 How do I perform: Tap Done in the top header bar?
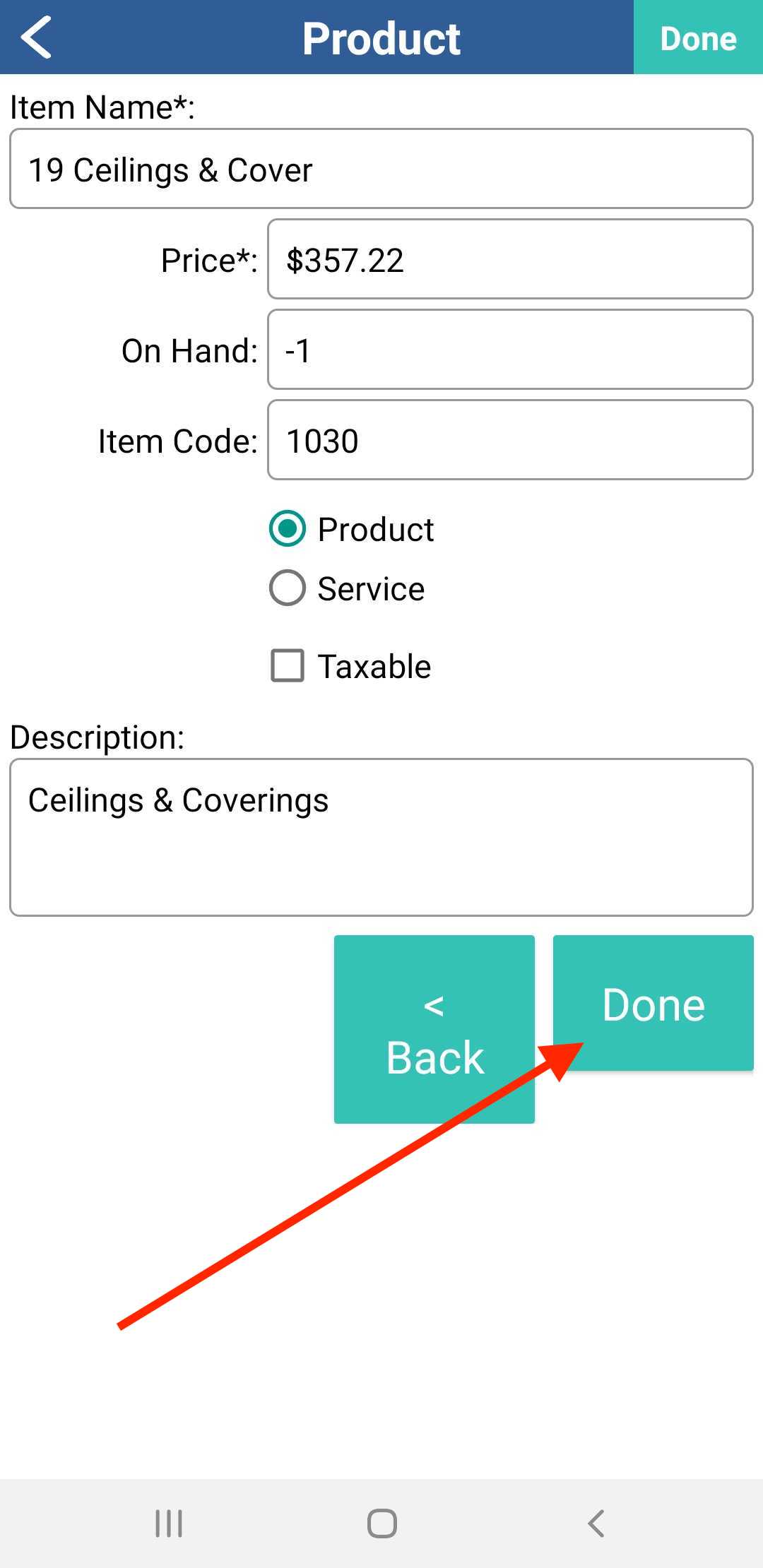coord(698,37)
